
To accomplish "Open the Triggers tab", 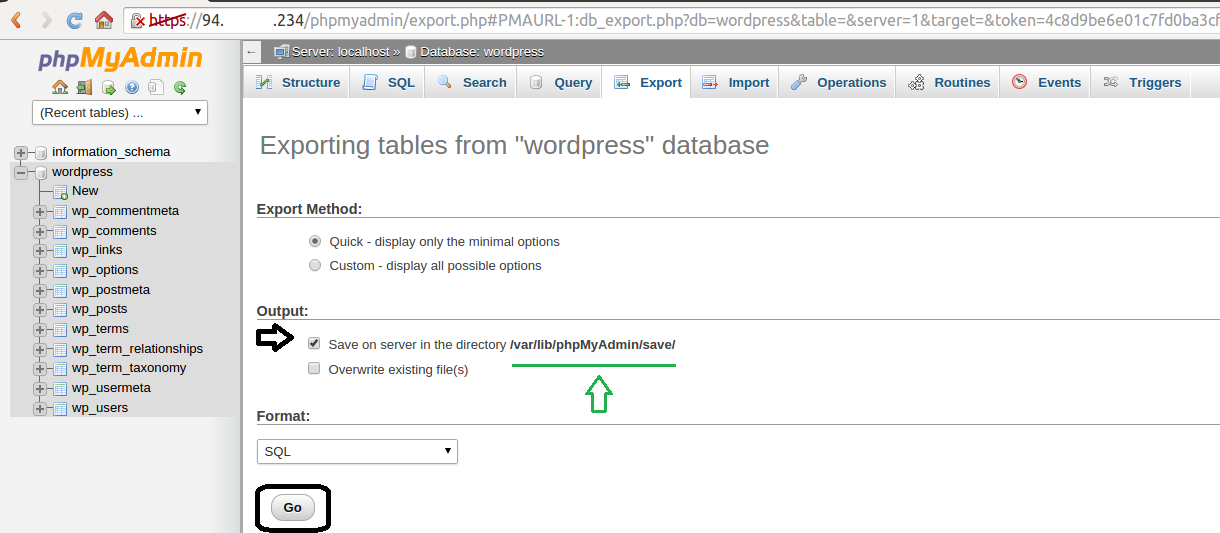I will (x=1142, y=83).
